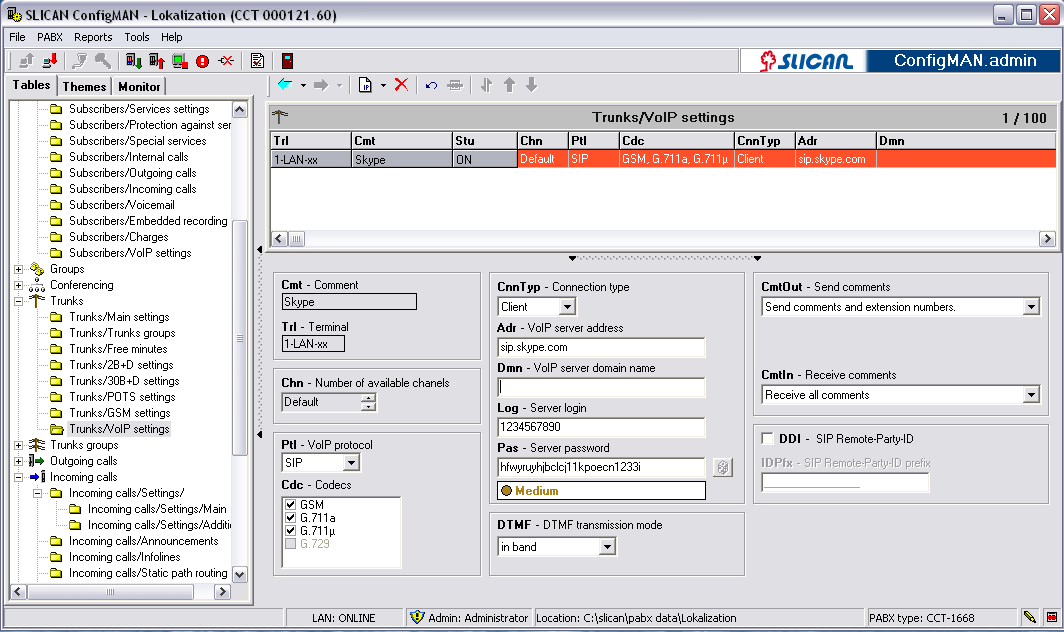Image resolution: width=1064 pixels, height=632 pixels.
Task: Click the red door exit icon
Action: click(287, 61)
